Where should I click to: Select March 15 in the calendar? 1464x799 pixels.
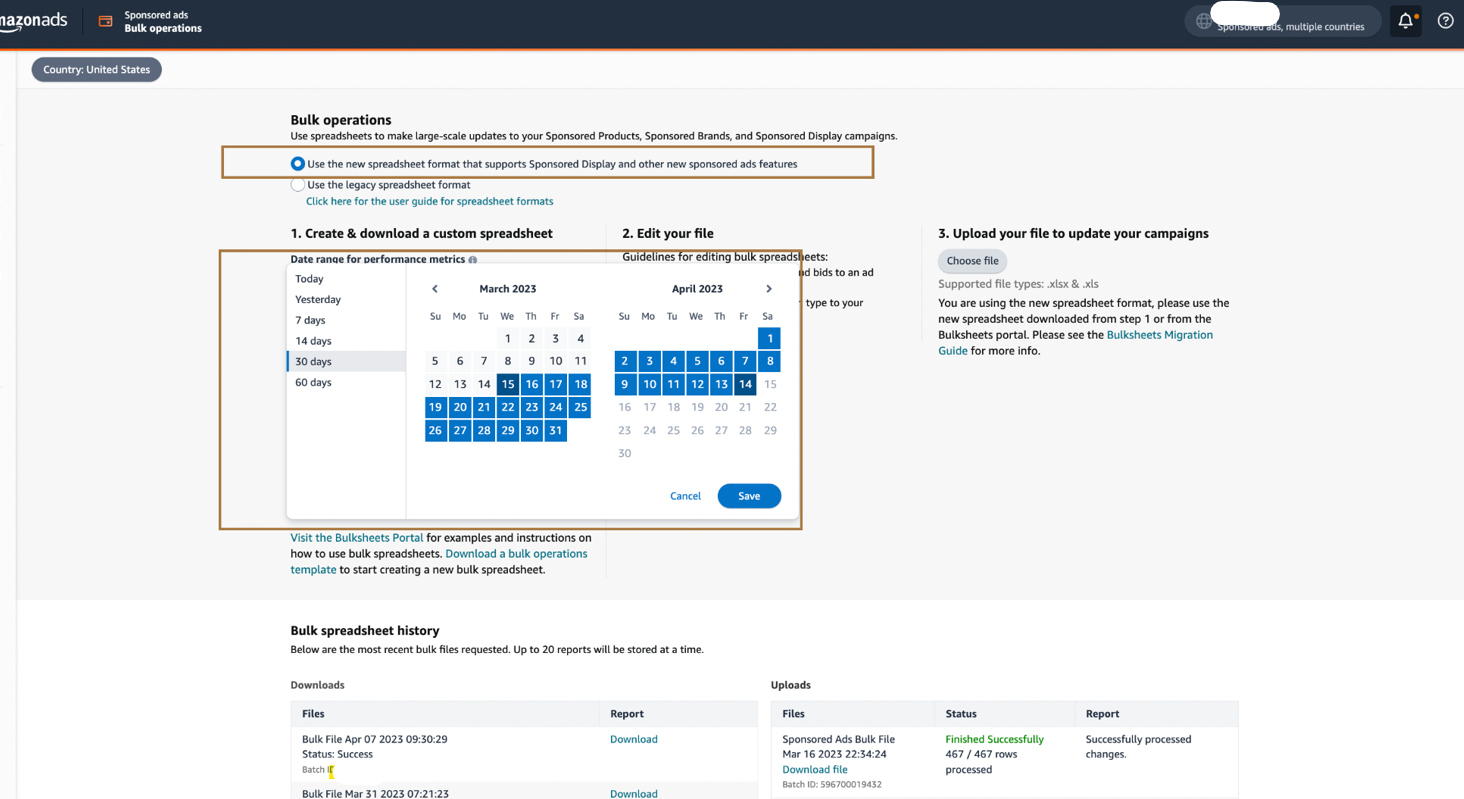[508, 384]
